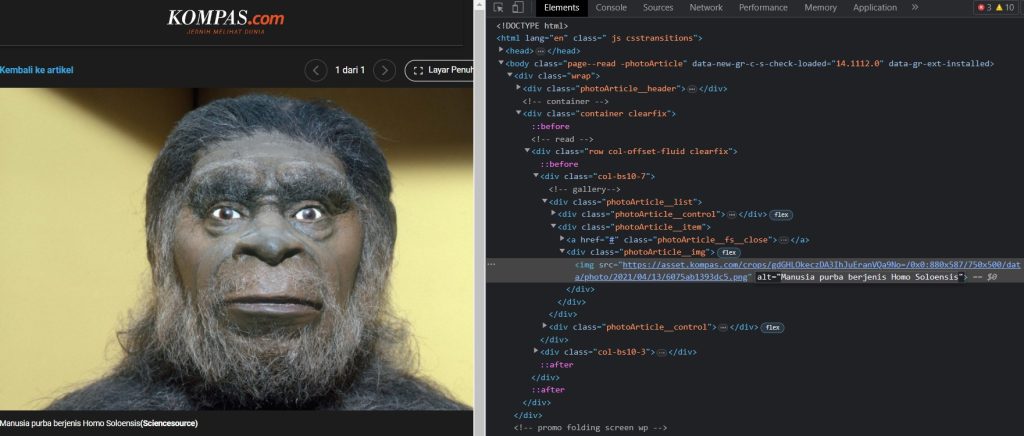This screenshot has width=1024, height=436.
Task: Switch to the Console tab
Action: (x=611, y=8)
